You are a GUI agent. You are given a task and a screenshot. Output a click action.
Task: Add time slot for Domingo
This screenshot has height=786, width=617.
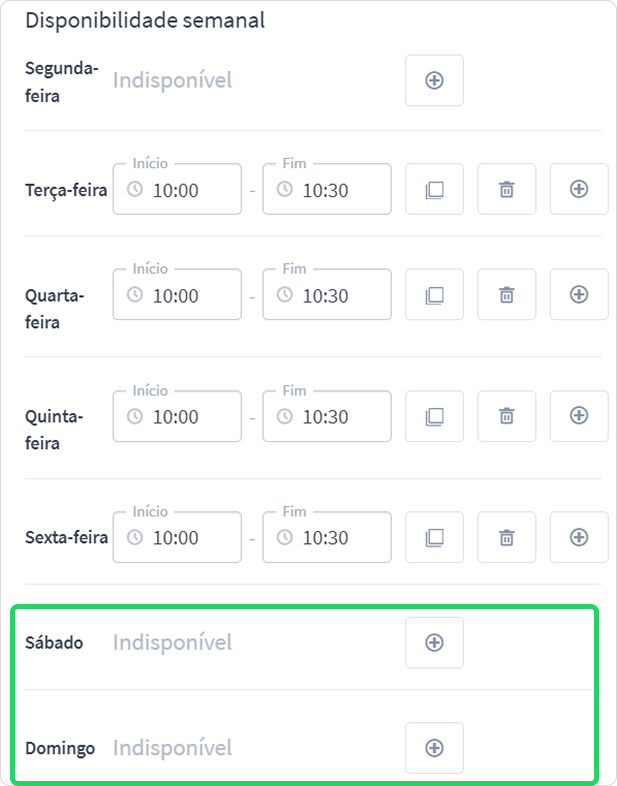[x=434, y=748]
